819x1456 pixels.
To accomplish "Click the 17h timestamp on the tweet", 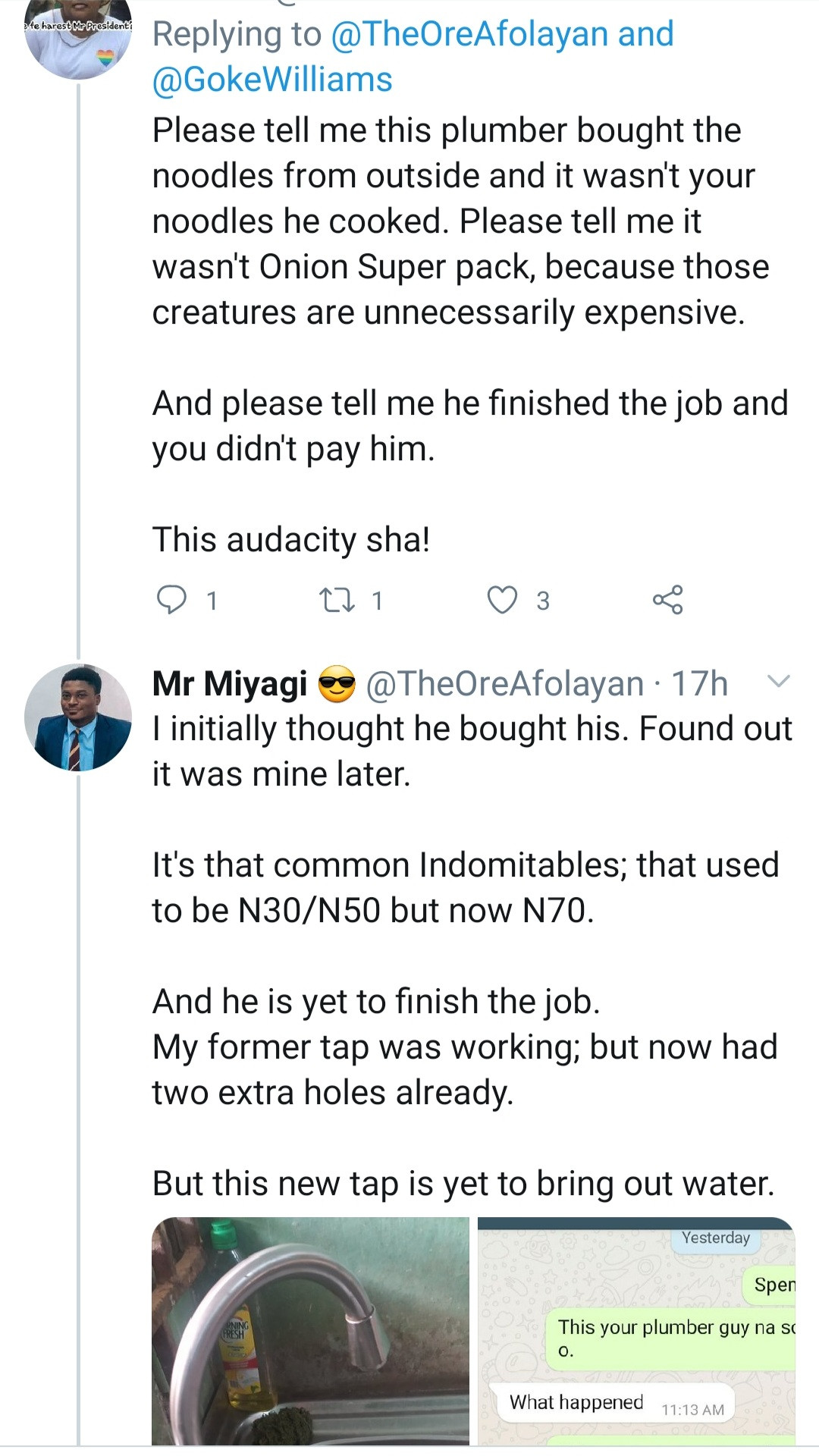I will pos(699,683).
